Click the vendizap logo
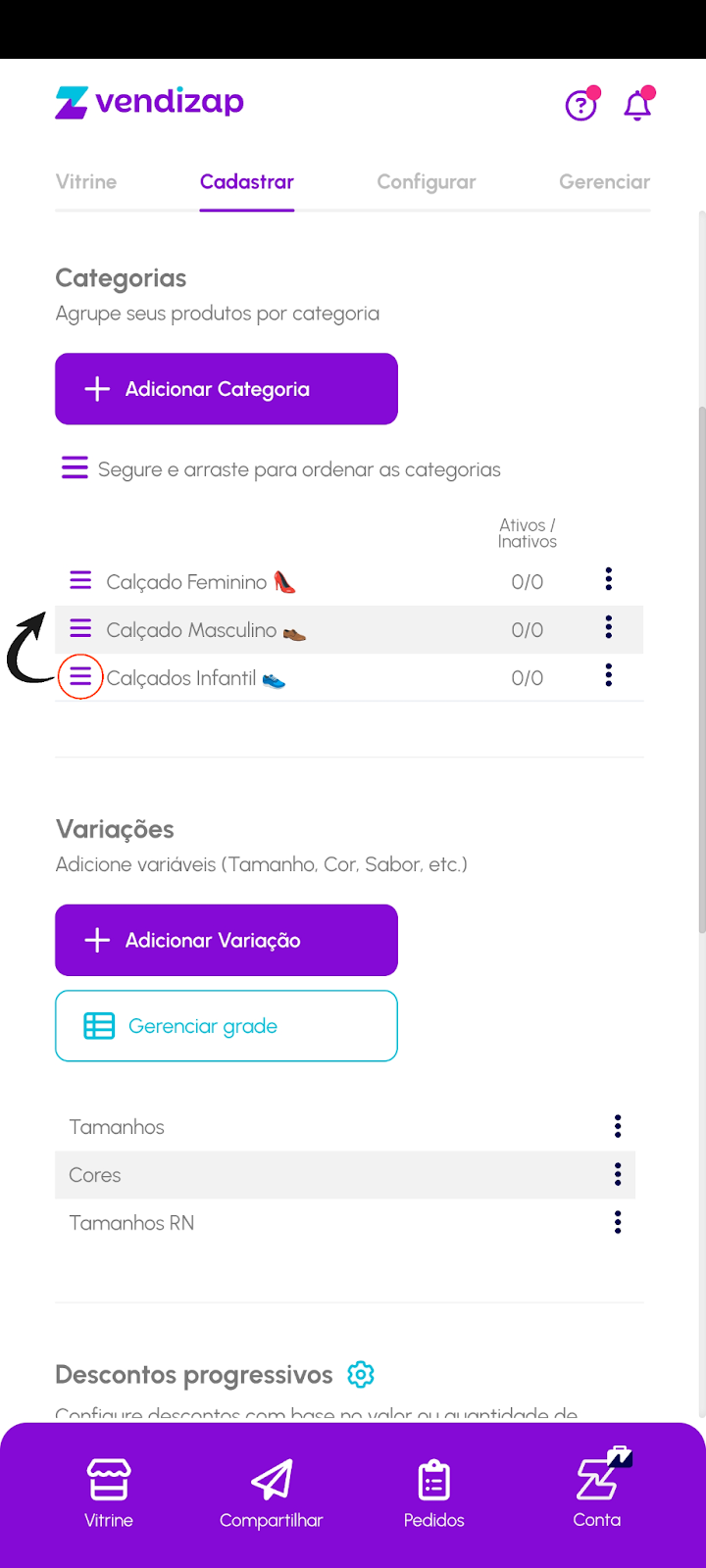Image resolution: width=706 pixels, height=1568 pixels. [150, 102]
